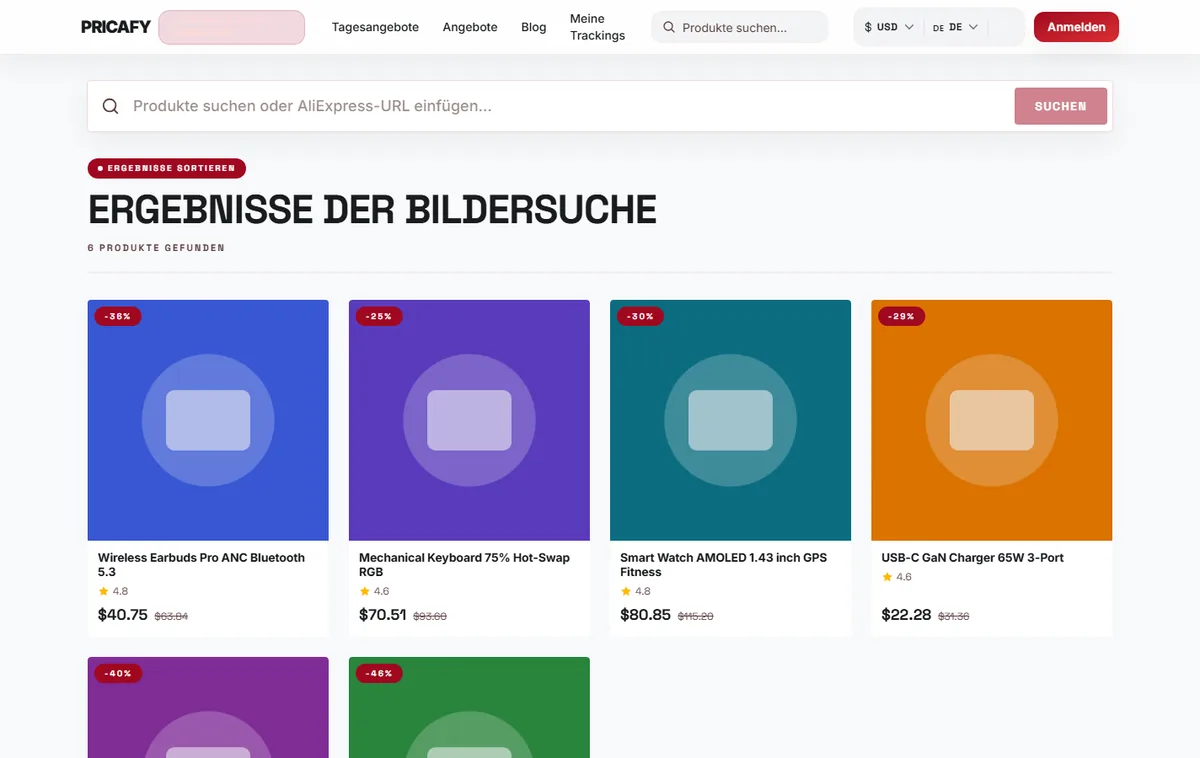Click the 6 Produkte gefunden text
The height and width of the screenshot is (758, 1200).
point(156,247)
